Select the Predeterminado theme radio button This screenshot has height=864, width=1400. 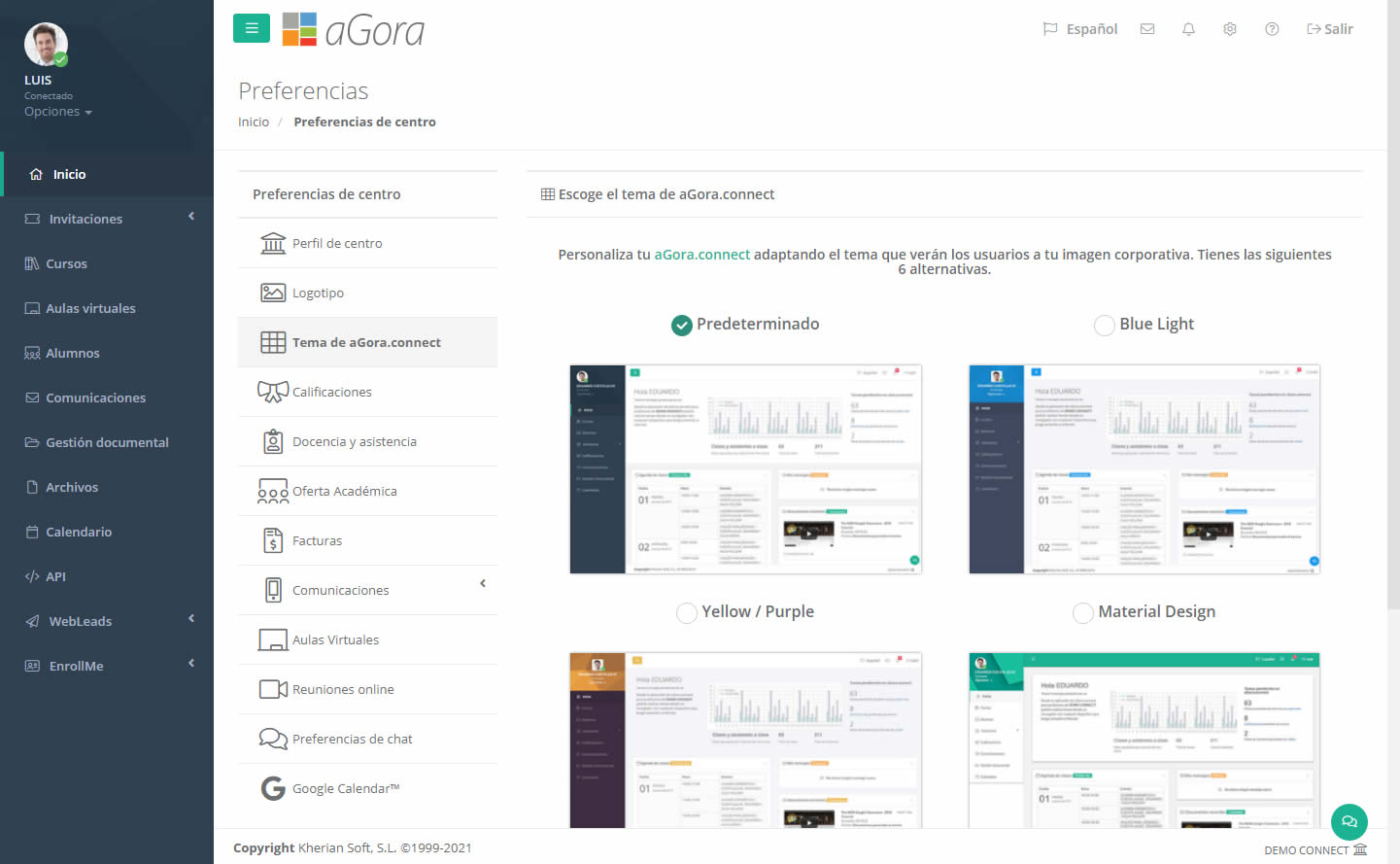pyautogui.click(x=682, y=325)
